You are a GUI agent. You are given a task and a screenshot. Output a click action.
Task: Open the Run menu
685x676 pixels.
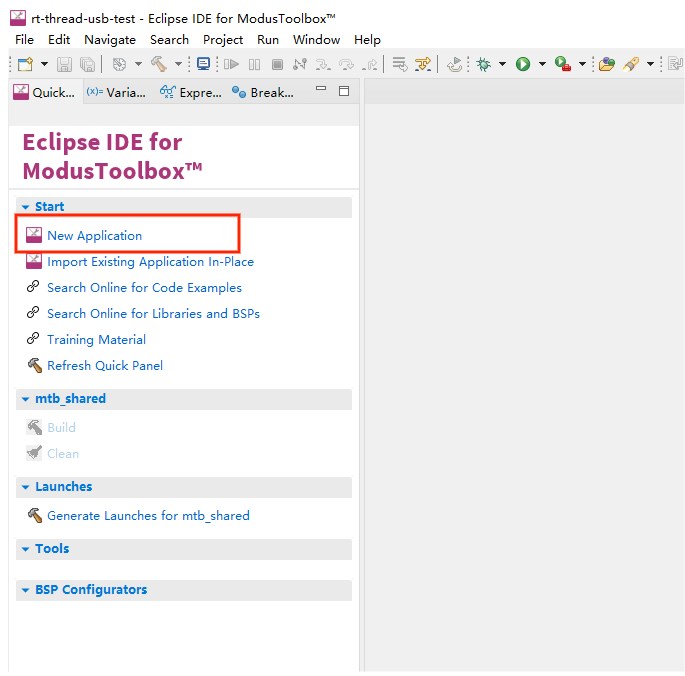[x=268, y=40]
